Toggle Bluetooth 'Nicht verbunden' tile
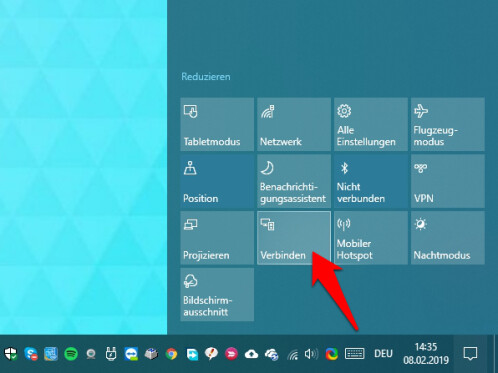 [x=371, y=181]
